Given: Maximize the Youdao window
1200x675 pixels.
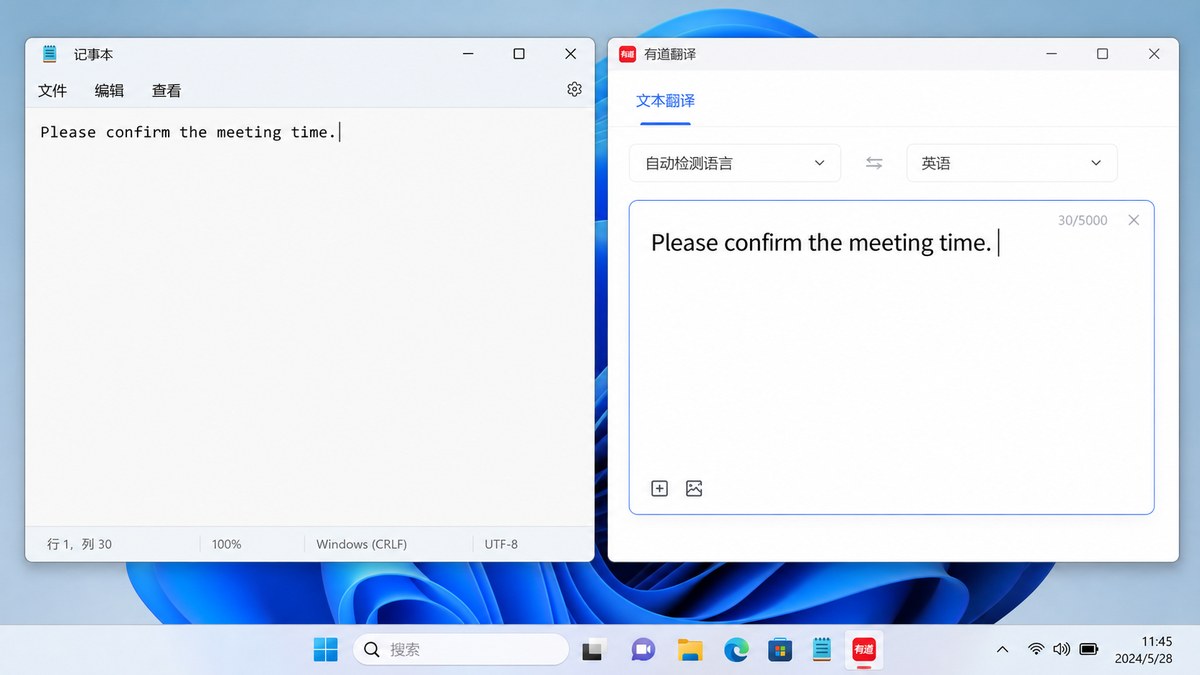Looking at the screenshot, I should pos(1102,54).
